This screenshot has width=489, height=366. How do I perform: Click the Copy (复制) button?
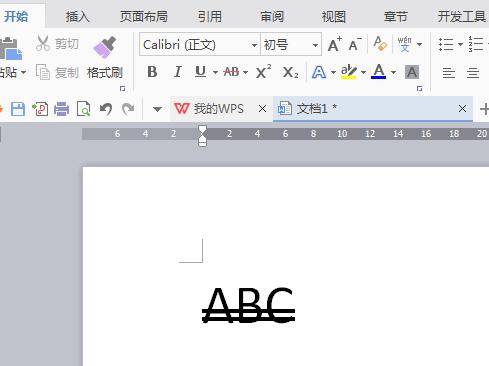pos(57,72)
